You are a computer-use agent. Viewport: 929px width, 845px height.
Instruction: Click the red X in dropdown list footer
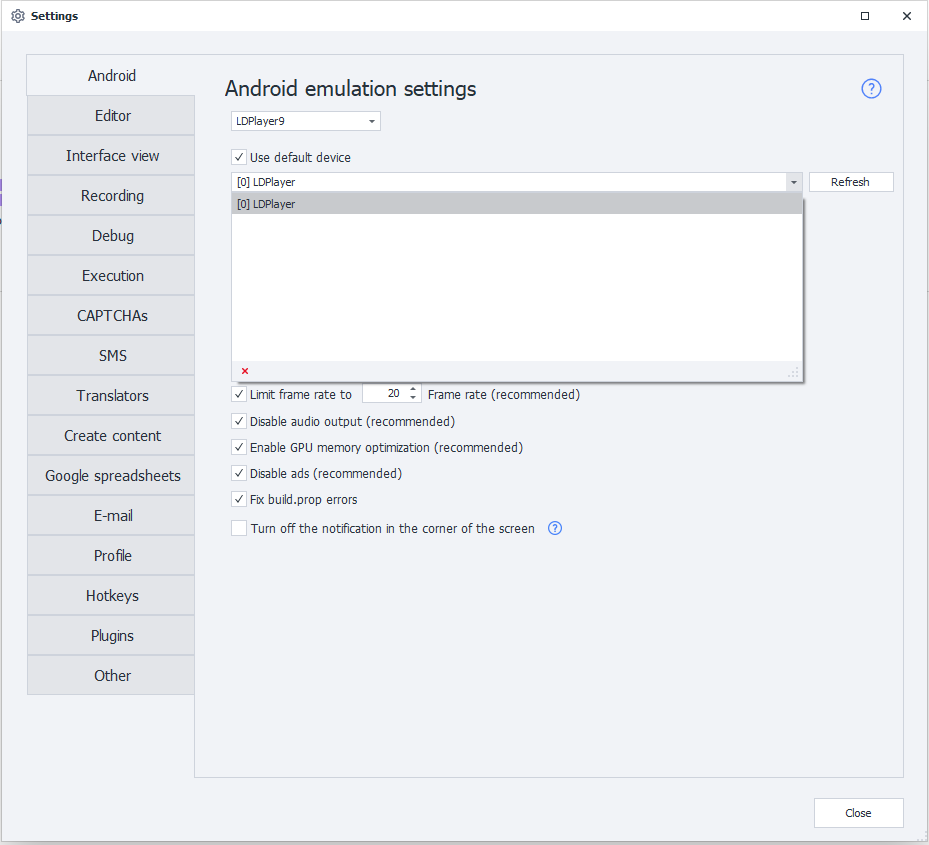click(x=245, y=371)
